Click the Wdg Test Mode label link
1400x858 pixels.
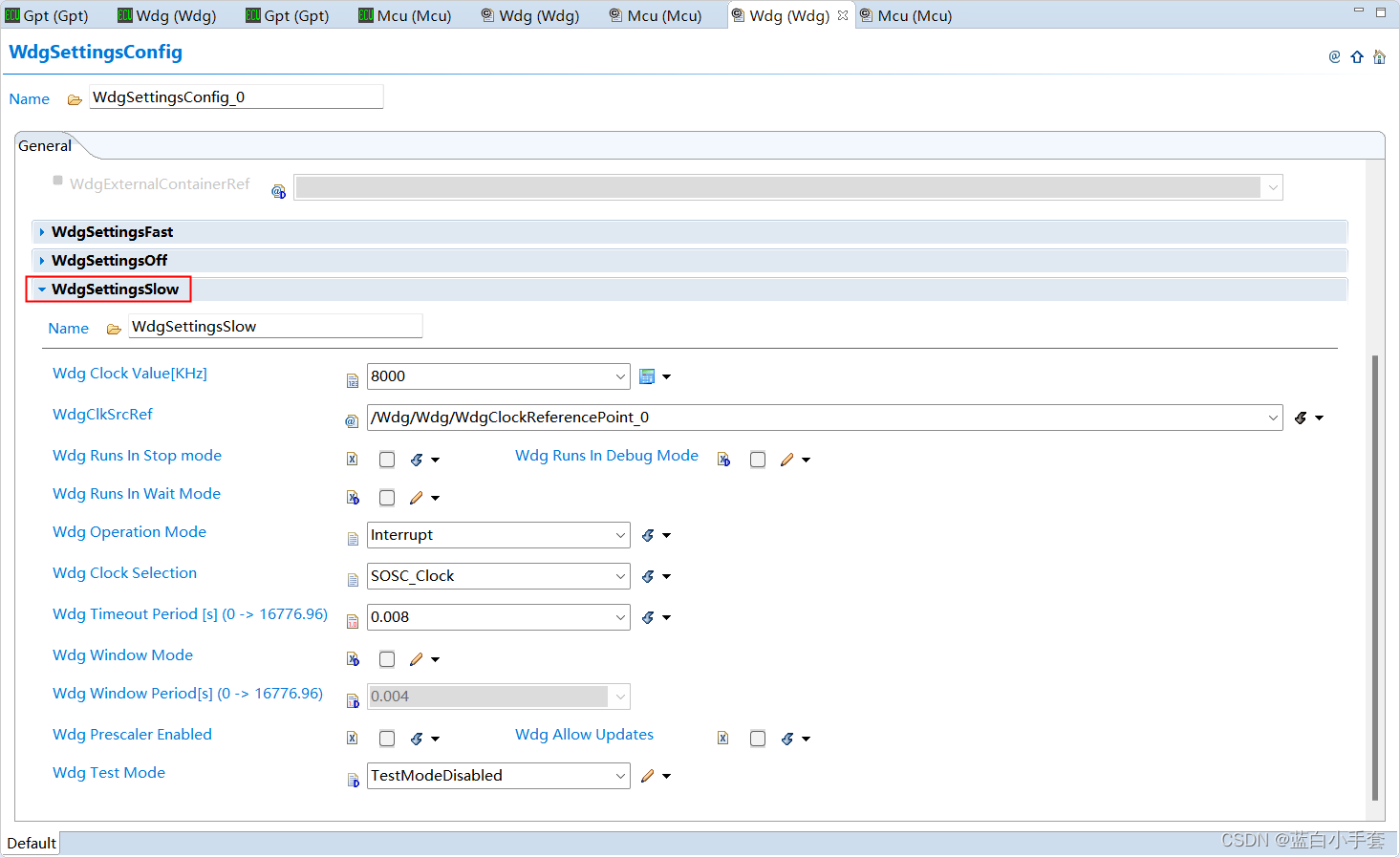[109, 773]
